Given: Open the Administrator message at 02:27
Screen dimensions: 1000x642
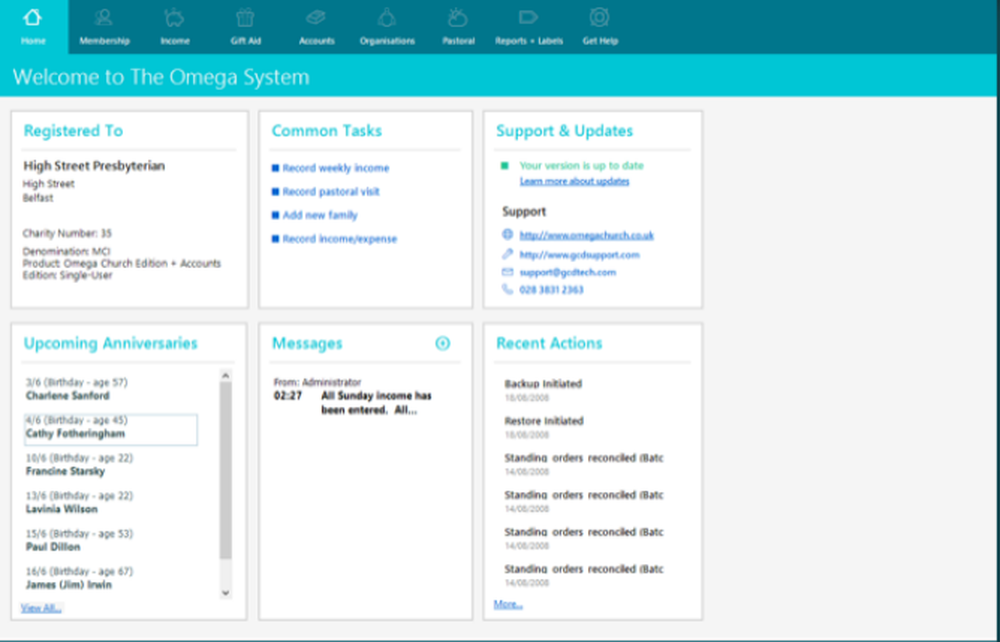Looking at the screenshot, I should pos(353,397).
